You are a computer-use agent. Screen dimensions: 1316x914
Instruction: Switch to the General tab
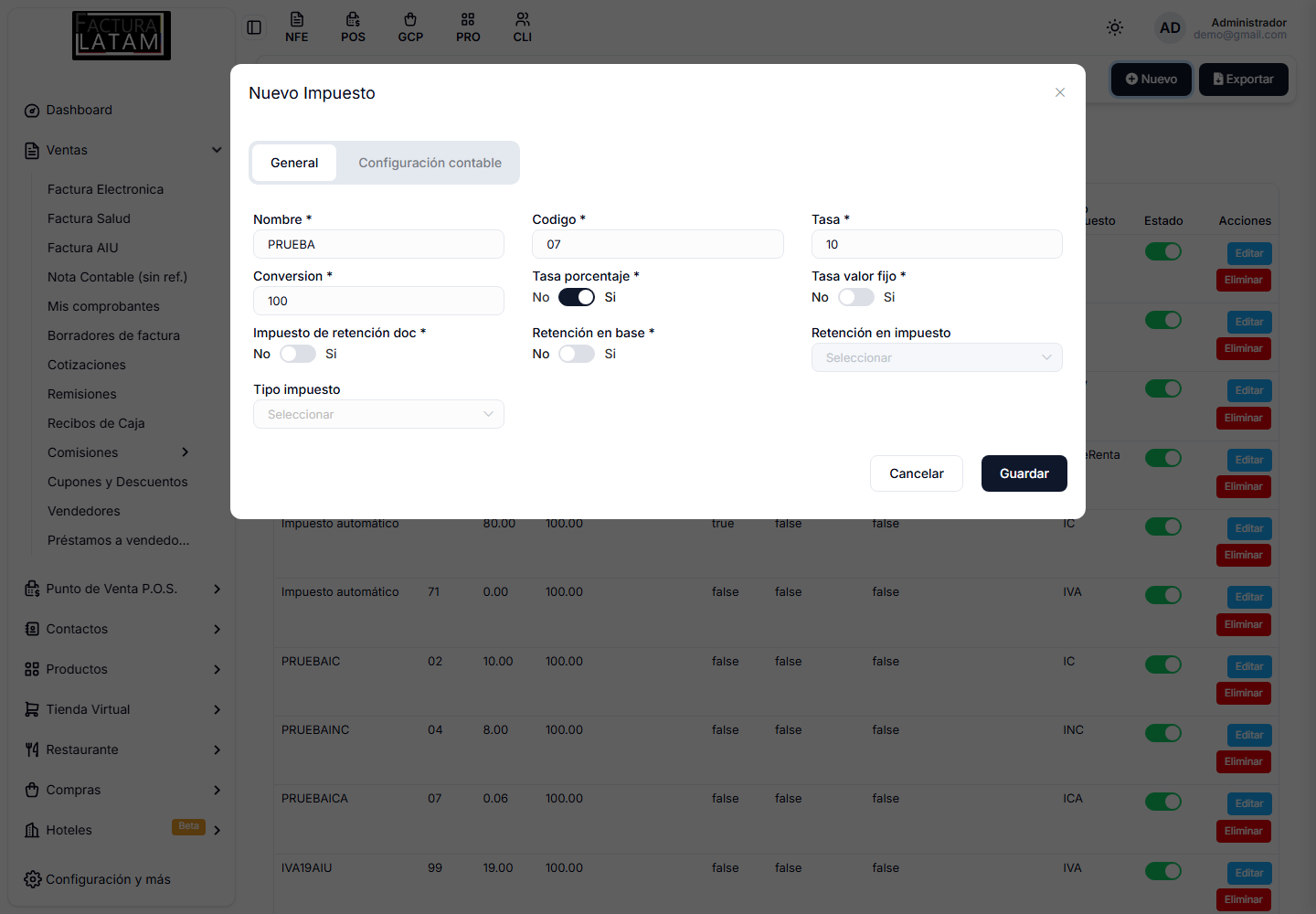(x=294, y=163)
